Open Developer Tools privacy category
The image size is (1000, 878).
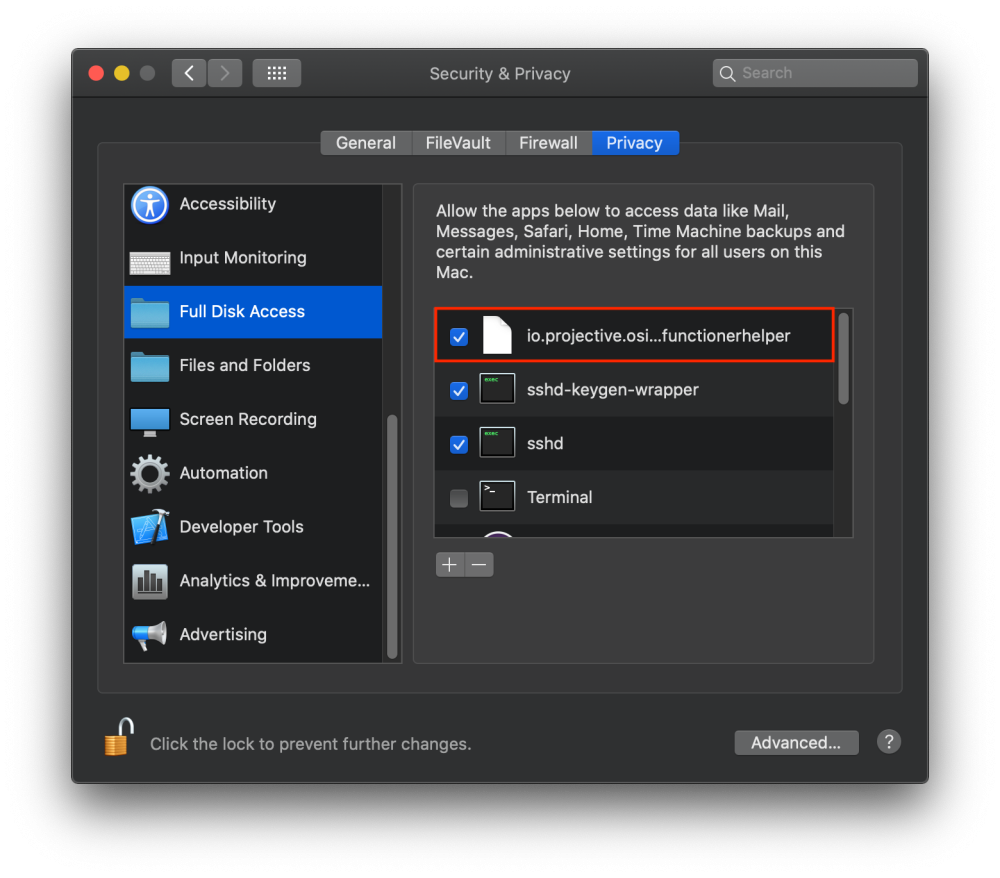pyautogui.click(x=241, y=527)
